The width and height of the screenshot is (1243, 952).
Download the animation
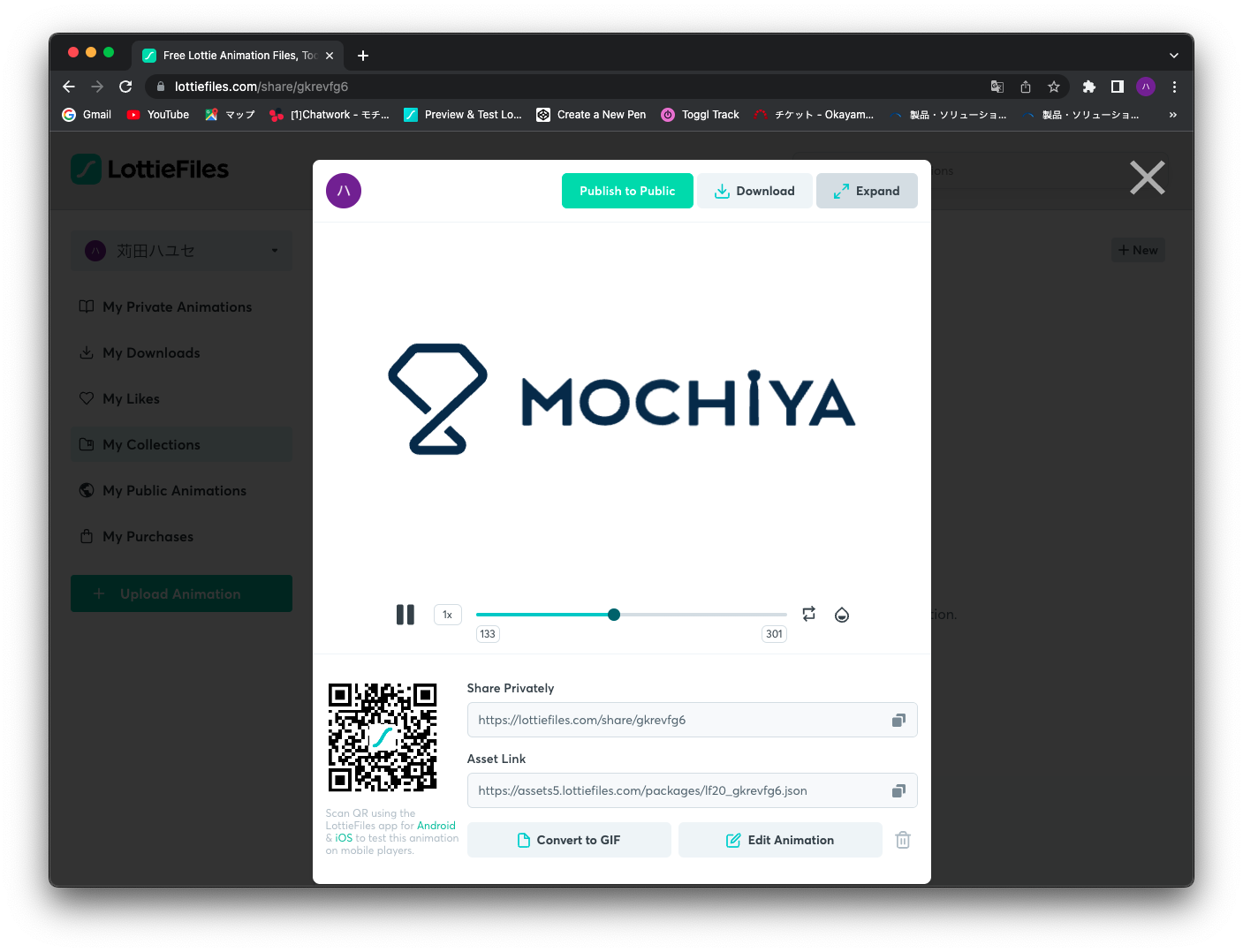click(x=754, y=191)
